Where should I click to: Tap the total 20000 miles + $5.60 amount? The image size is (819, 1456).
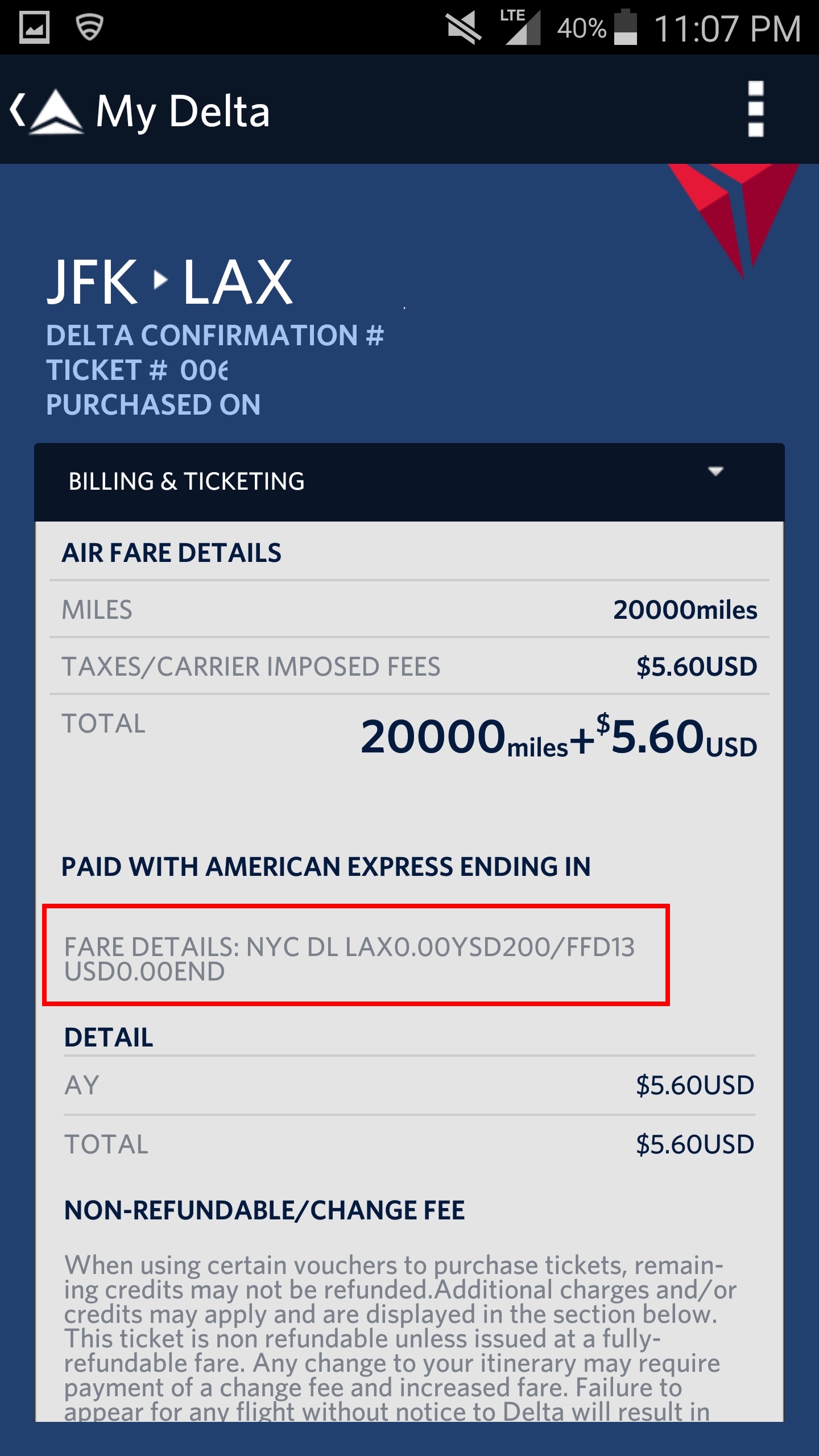click(559, 737)
